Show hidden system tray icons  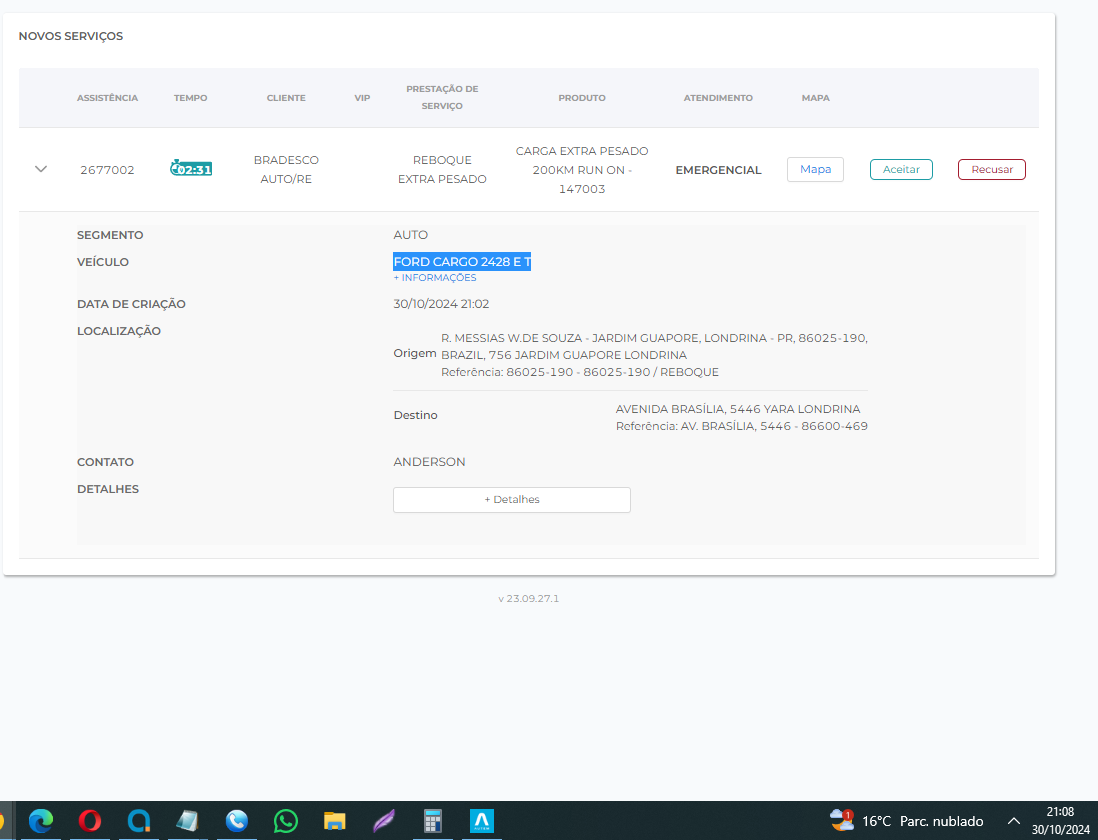click(1013, 821)
